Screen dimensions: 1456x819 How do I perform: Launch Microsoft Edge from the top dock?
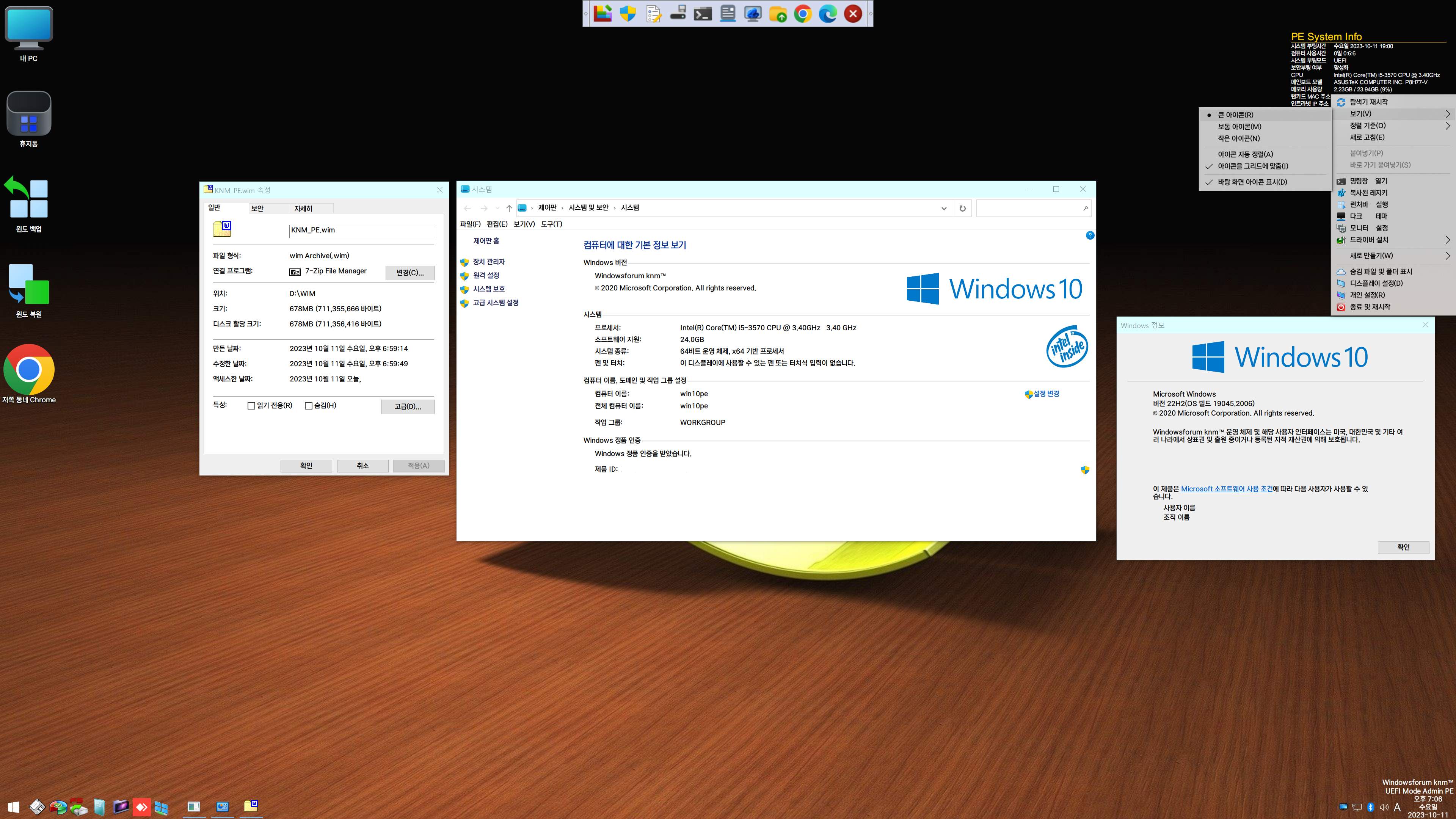(828, 14)
